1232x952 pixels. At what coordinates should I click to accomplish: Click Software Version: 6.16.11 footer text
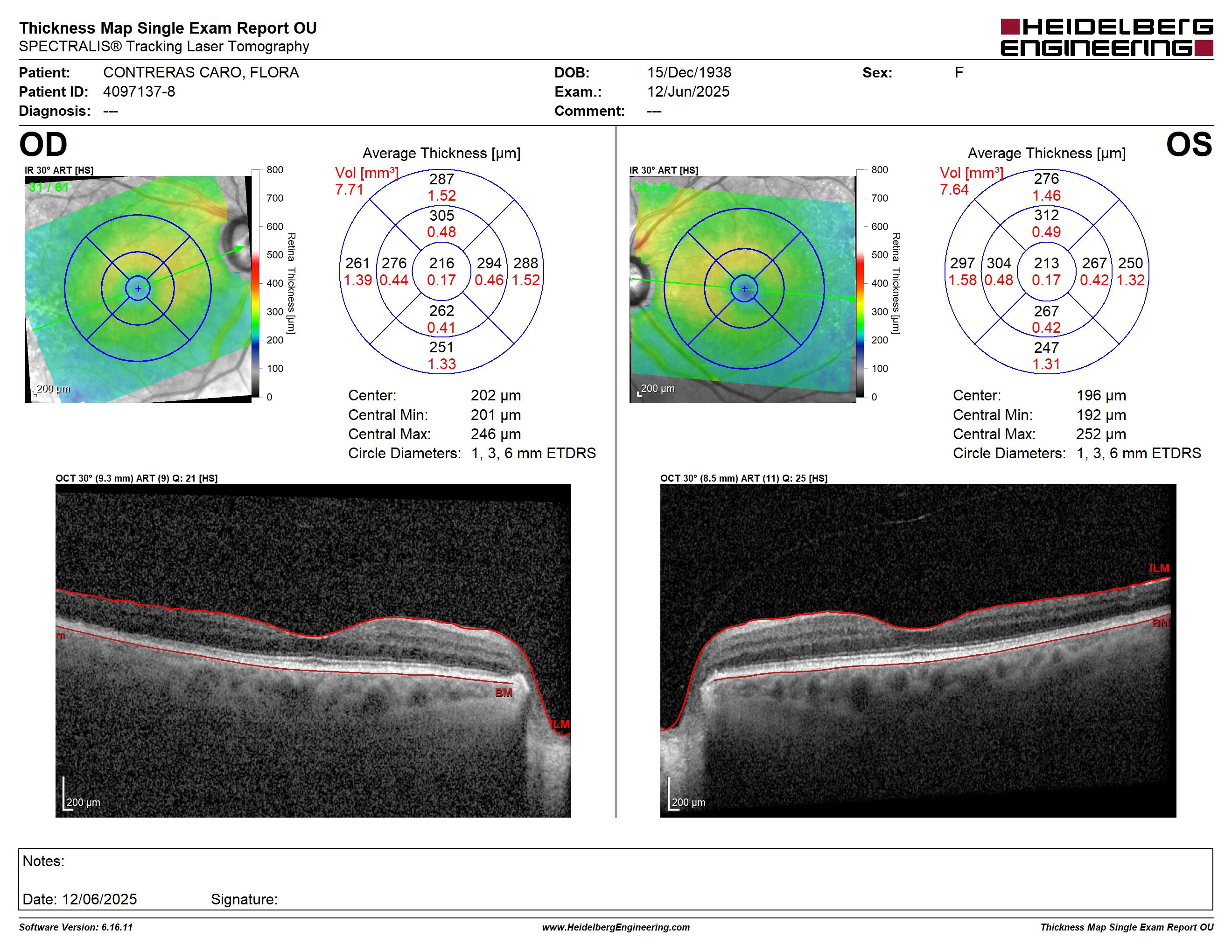76,927
